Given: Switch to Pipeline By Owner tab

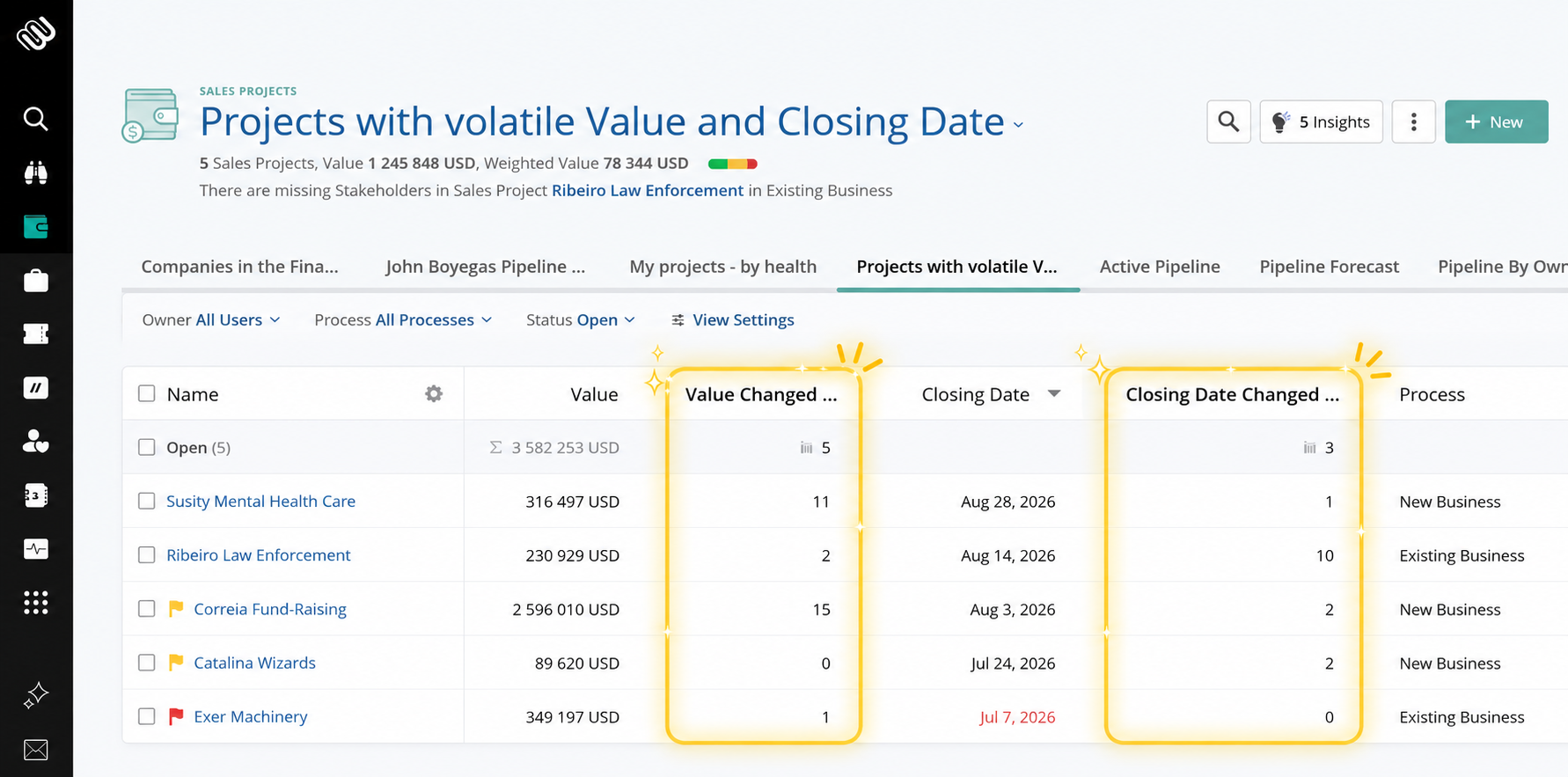Looking at the screenshot, I should [1502, 267].
